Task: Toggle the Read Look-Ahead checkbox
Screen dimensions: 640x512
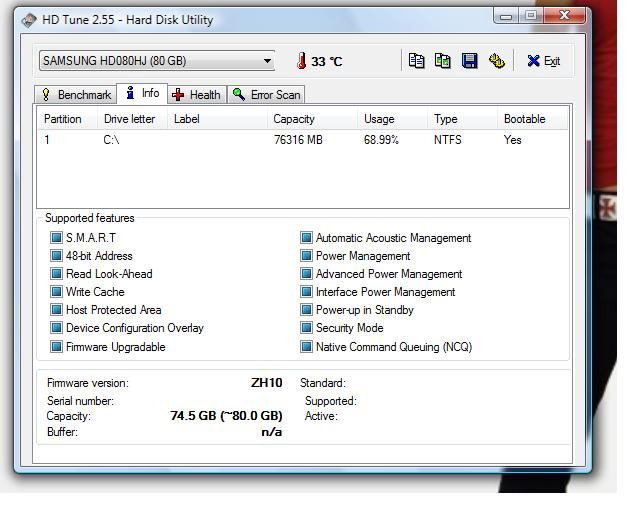Action: pos(56,274)
